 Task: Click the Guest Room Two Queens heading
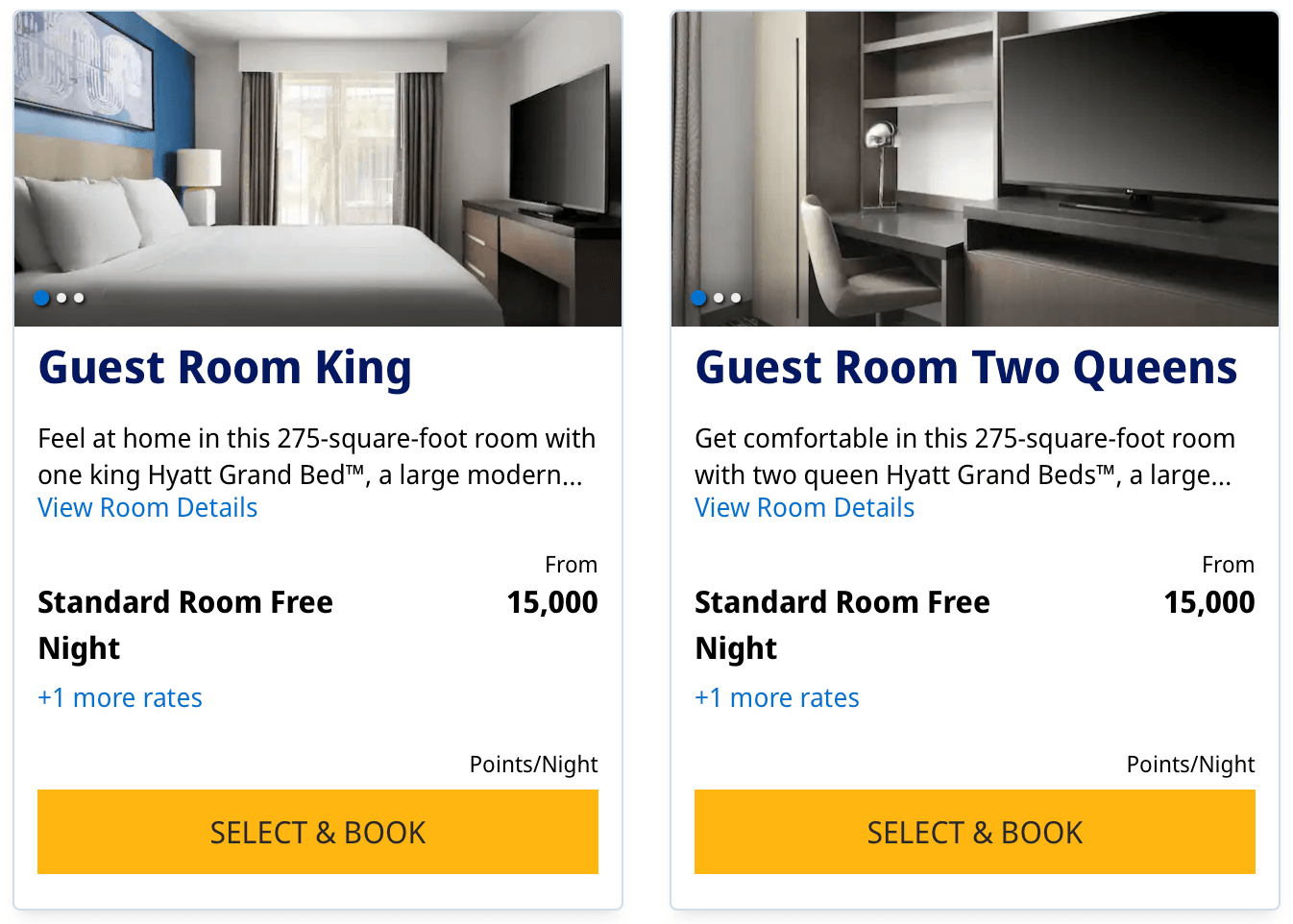pyautogui.click(x=965, y=368)
